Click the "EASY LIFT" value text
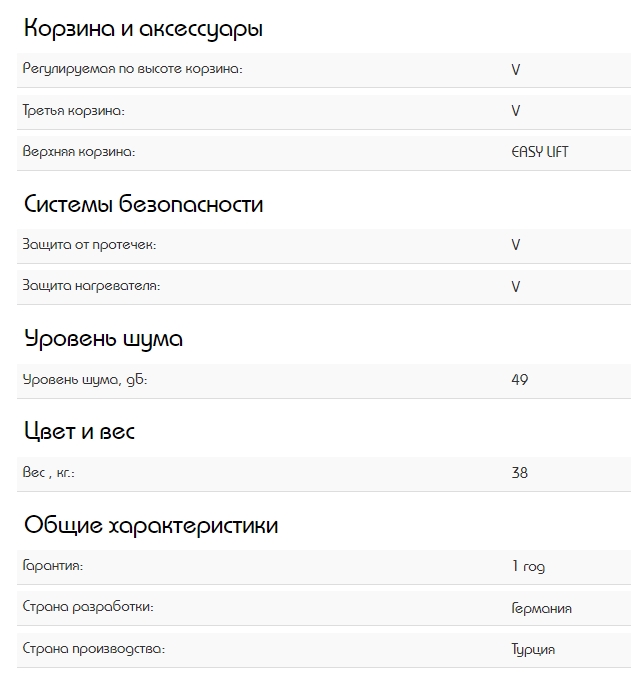The width and height of the screenshot is (631, 678). click(x=539, y=152)
